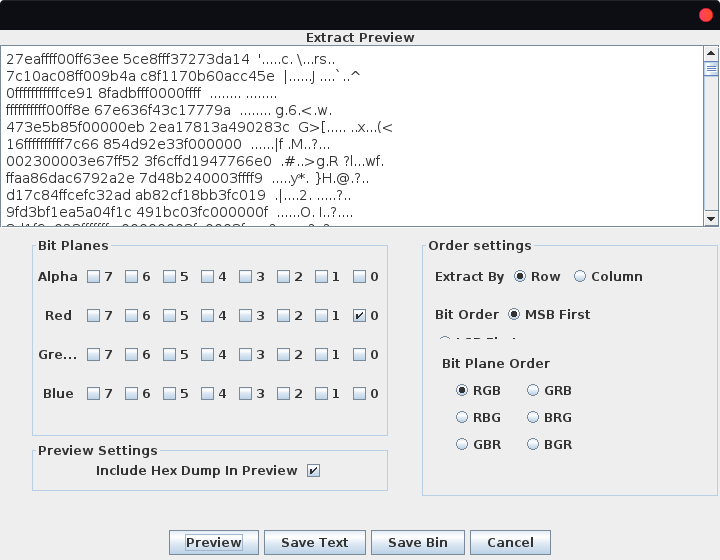Choose BGR bit plane order
The height and width of the screenshot is (560, 720).
533,444
